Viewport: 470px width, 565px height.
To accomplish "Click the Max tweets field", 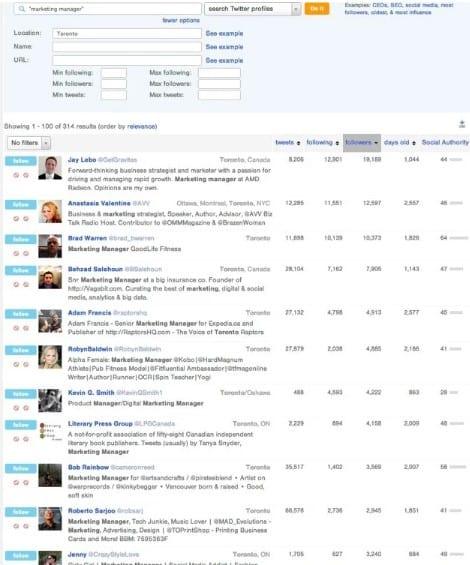I will (x=219, y=95).
